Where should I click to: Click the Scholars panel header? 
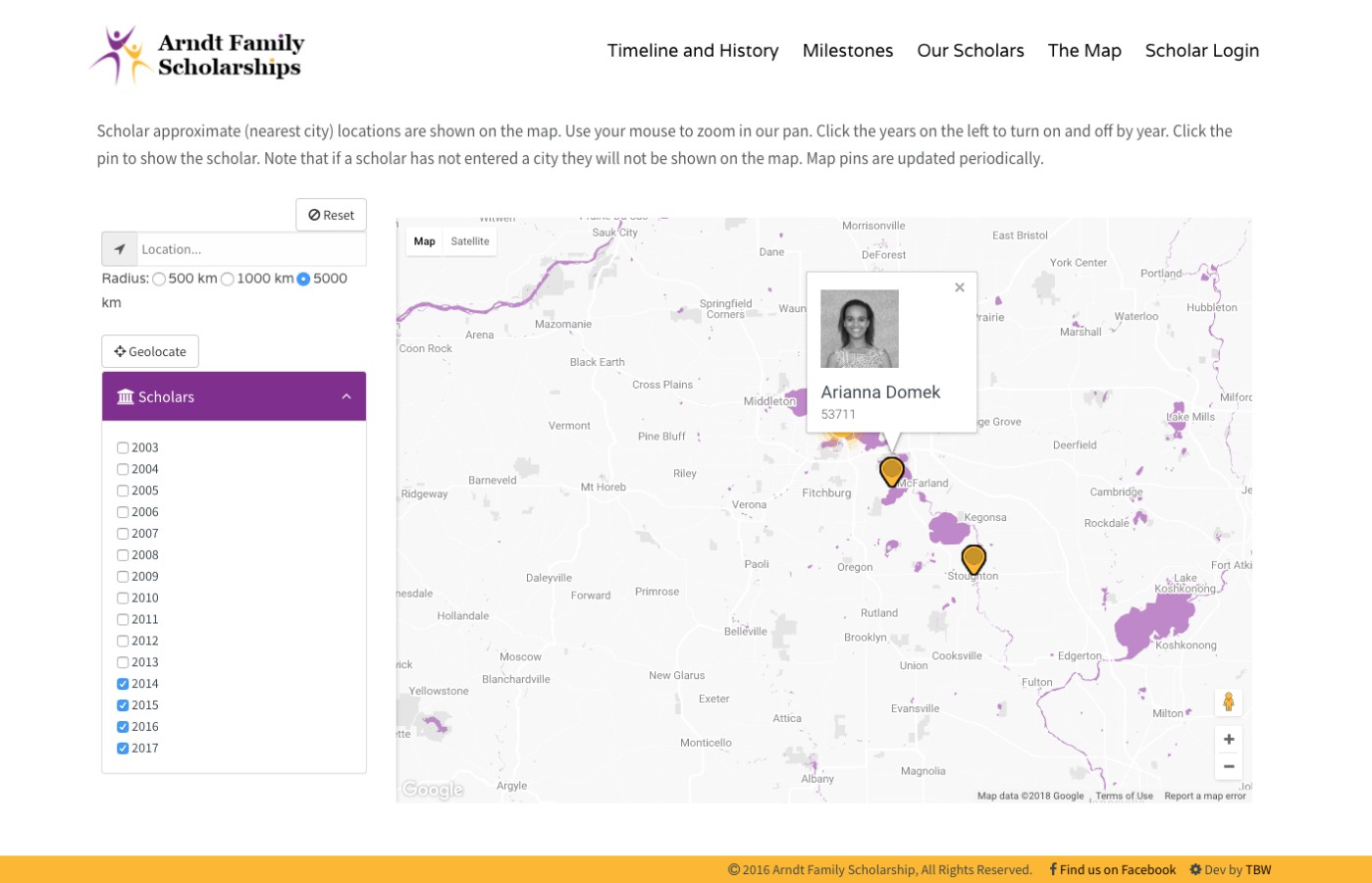234,396
